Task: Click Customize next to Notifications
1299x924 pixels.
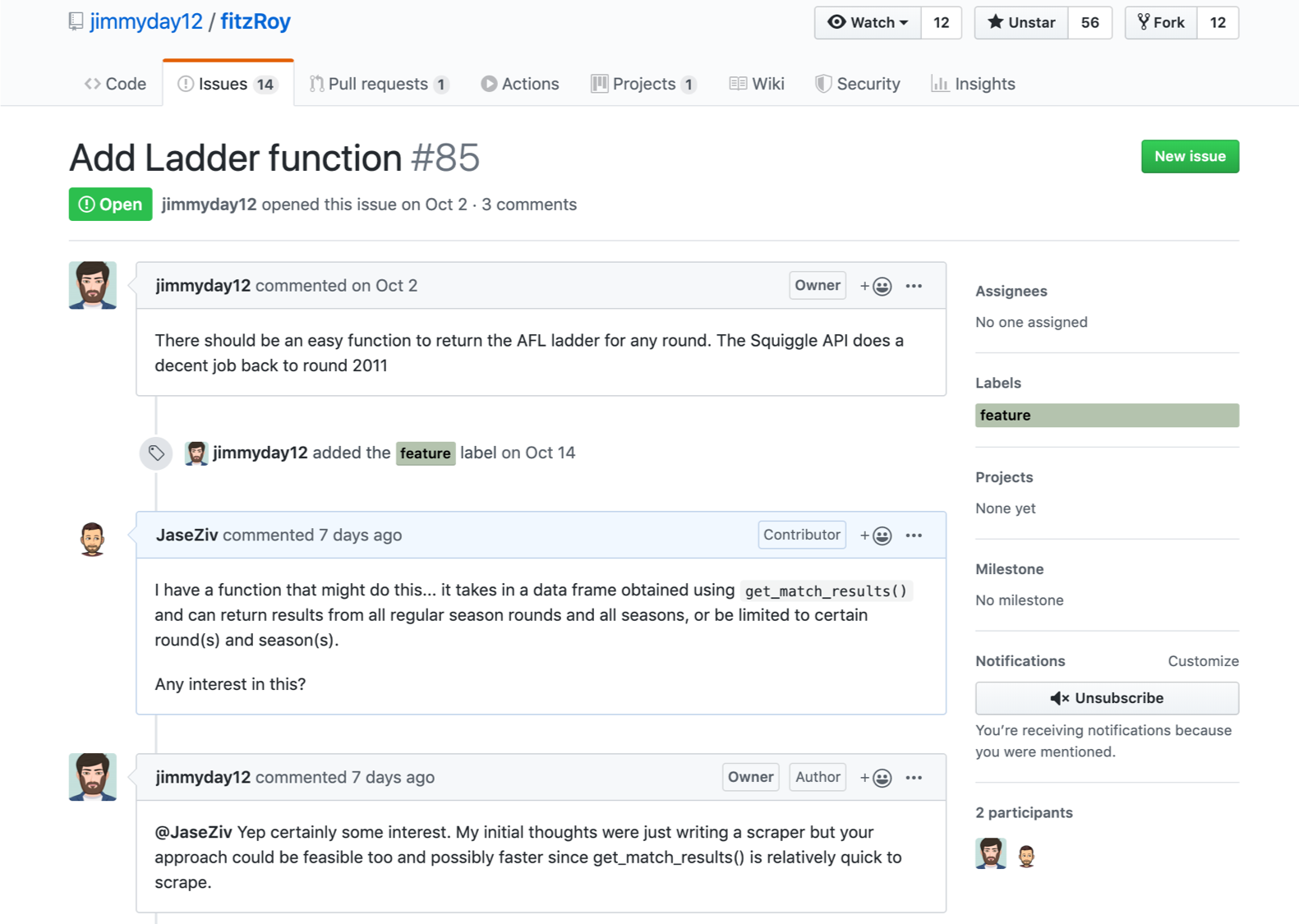Action: (x=1203, y=661)
